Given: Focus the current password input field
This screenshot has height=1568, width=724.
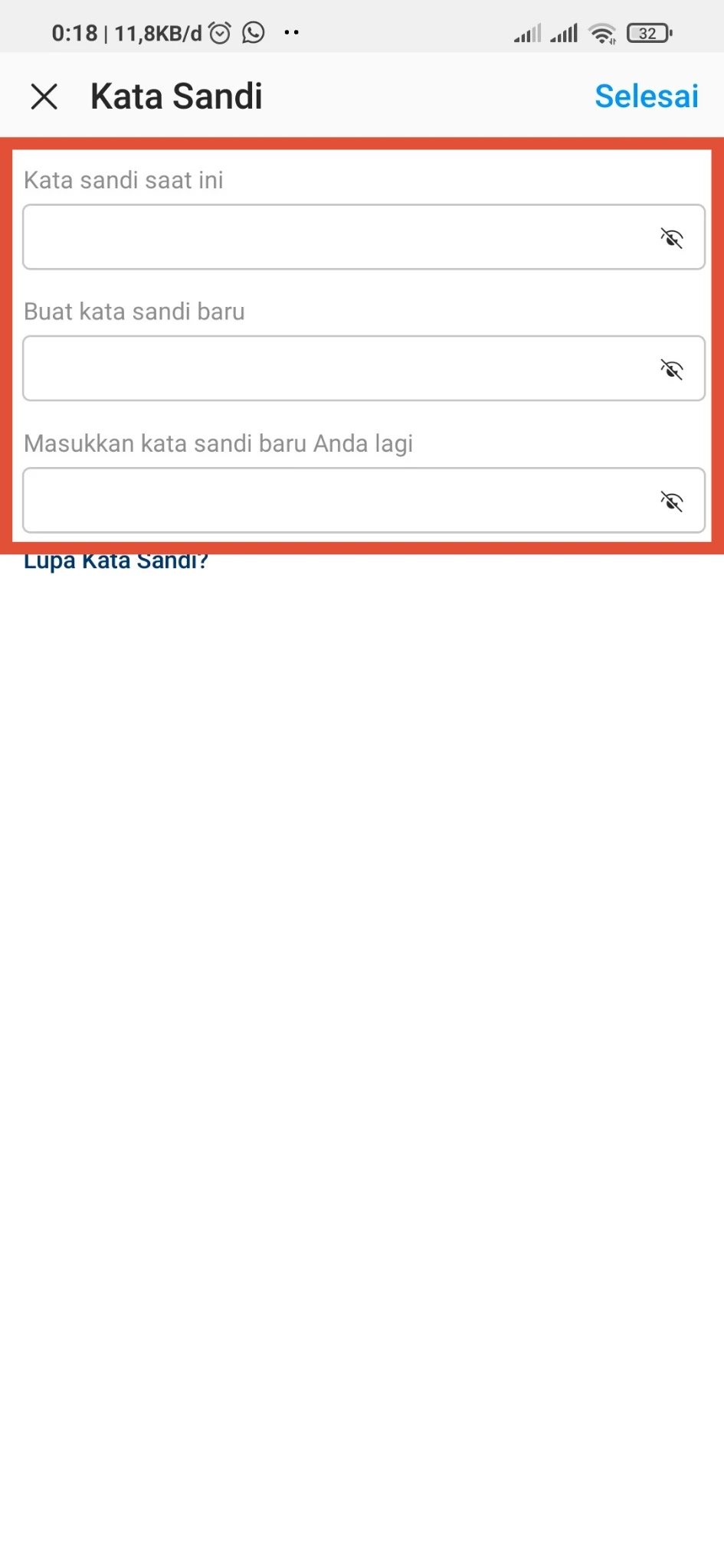Looking at the screenshot, I should (364, 237).
